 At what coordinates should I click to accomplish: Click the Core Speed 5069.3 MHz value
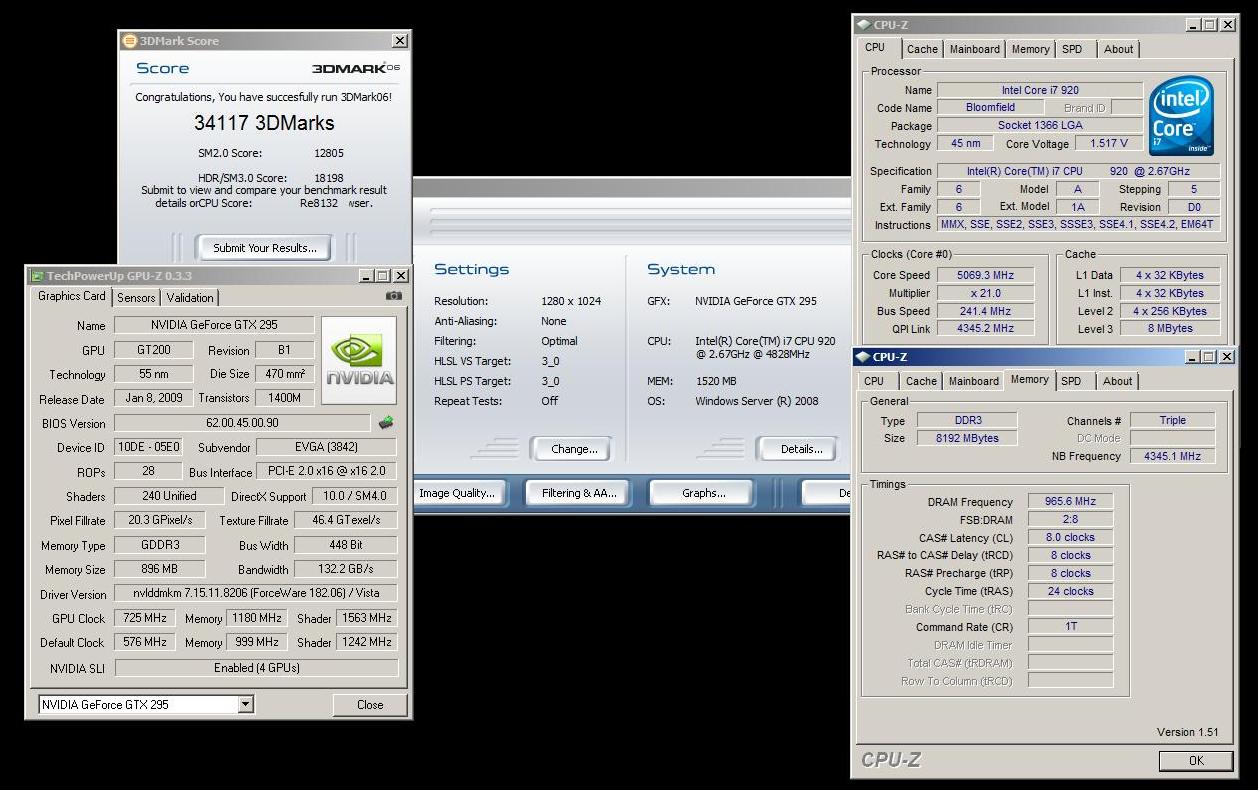click(x=985, y=275)
